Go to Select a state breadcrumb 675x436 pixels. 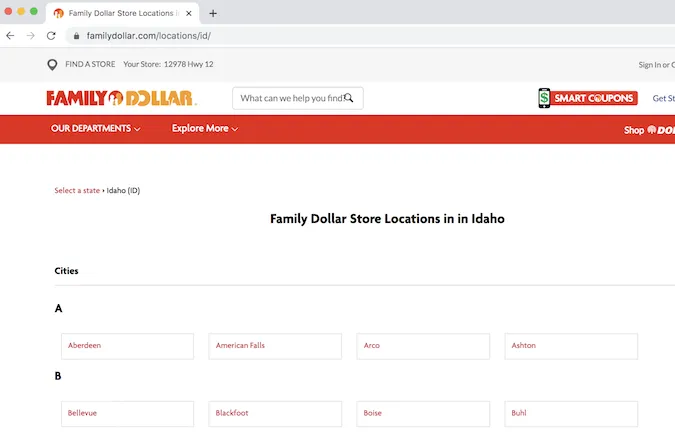(x=77, y=190)
